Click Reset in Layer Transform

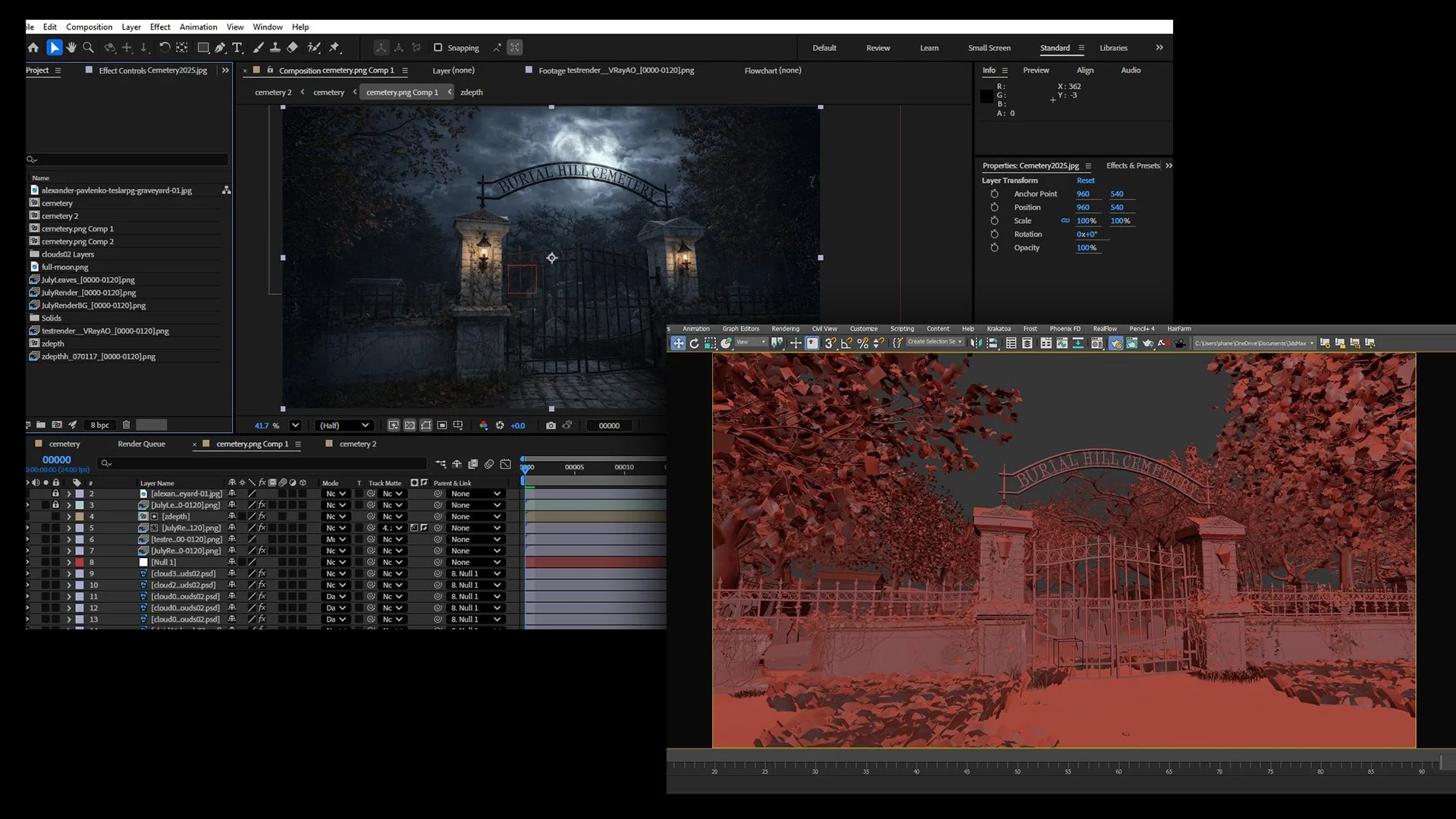(1085, 180)
